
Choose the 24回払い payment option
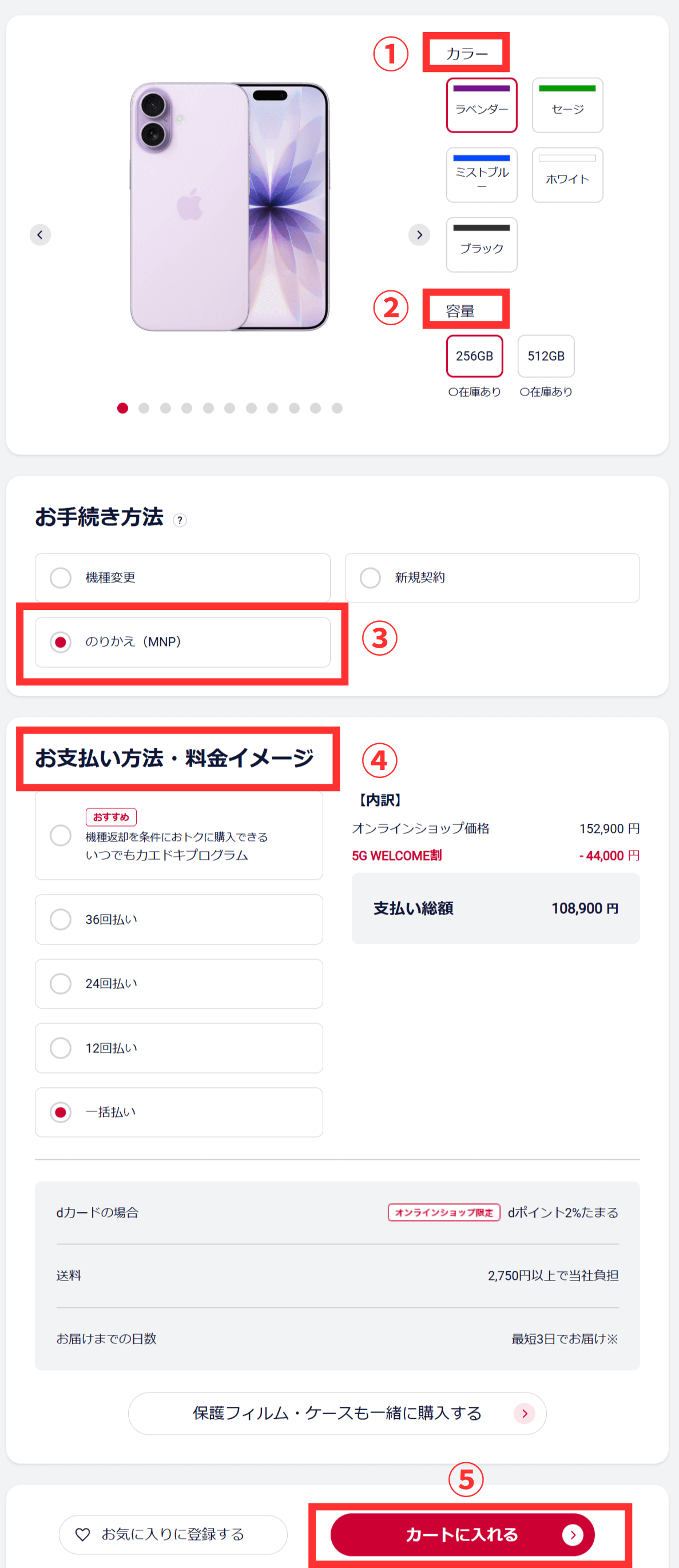60,984
